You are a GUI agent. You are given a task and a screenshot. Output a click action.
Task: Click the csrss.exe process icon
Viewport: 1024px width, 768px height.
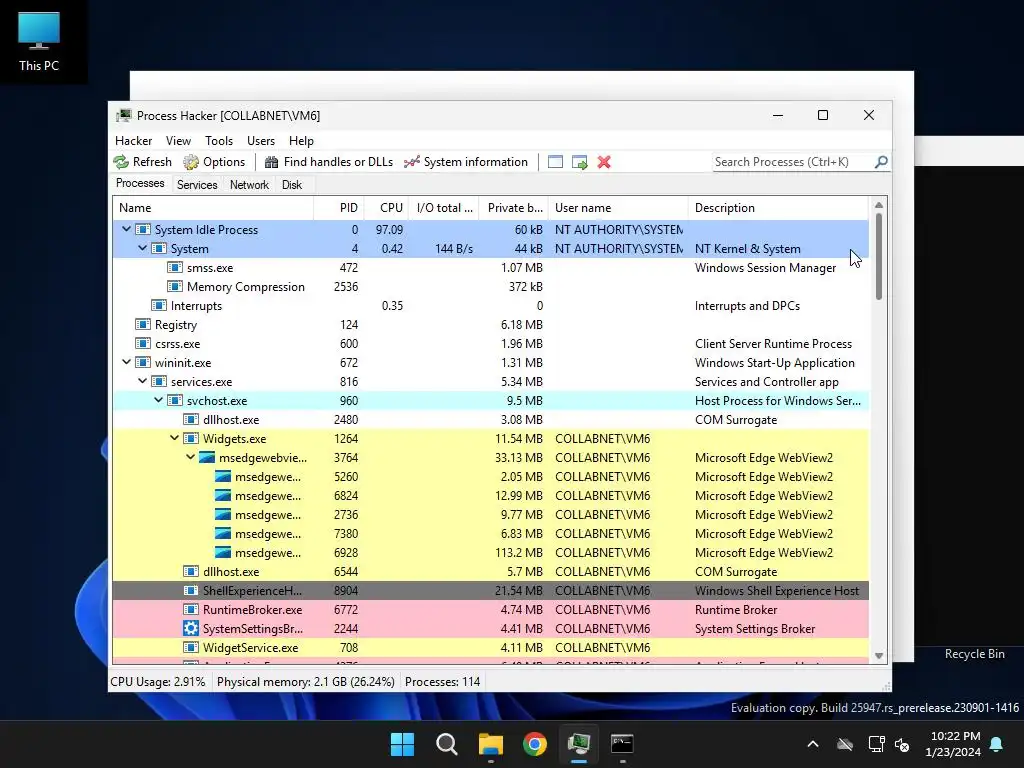pyautogui.click(x=142, y=344)
